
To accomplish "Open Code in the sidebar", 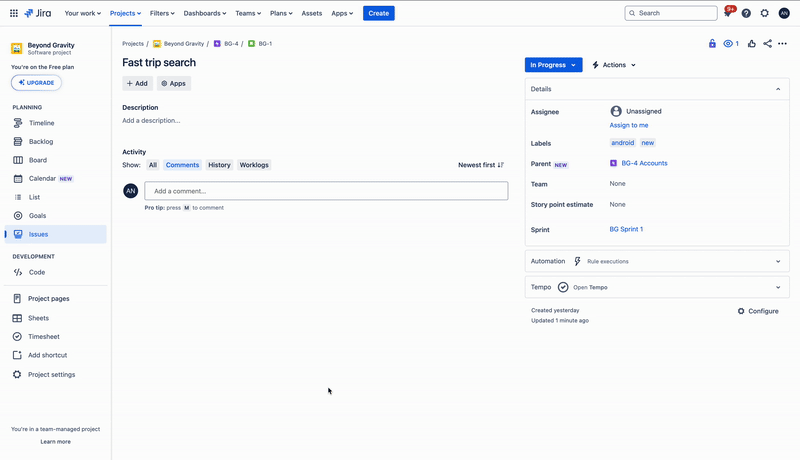I will pyautogui.click(x=56, y=272).
